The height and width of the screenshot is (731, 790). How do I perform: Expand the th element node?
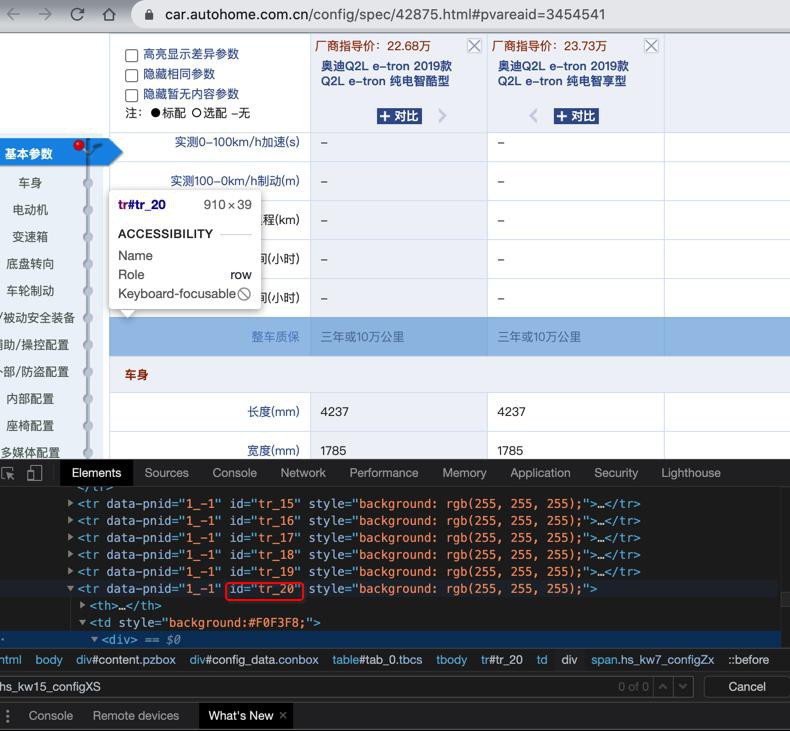click(83, 605)
